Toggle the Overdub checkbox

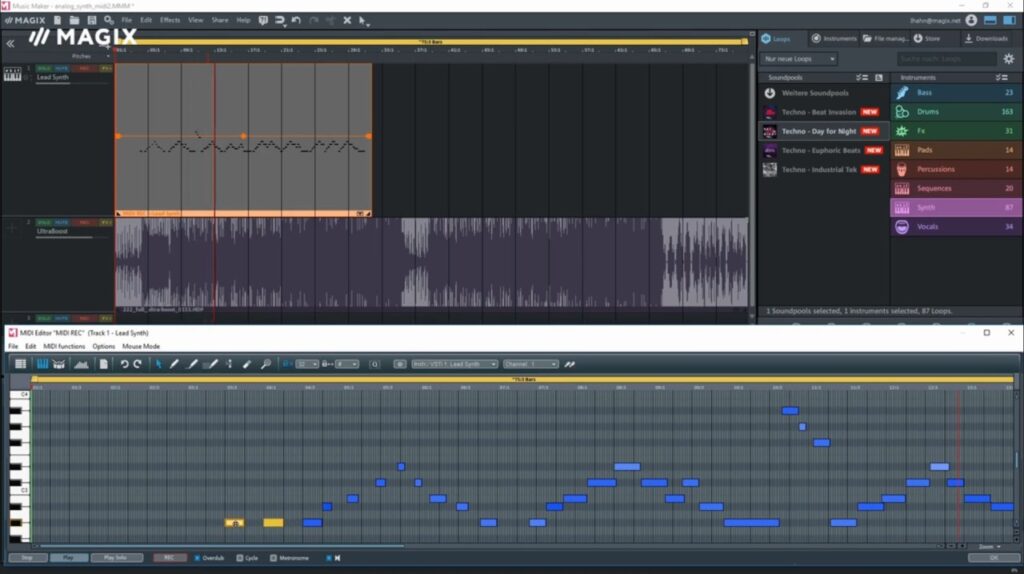[197, 558]
